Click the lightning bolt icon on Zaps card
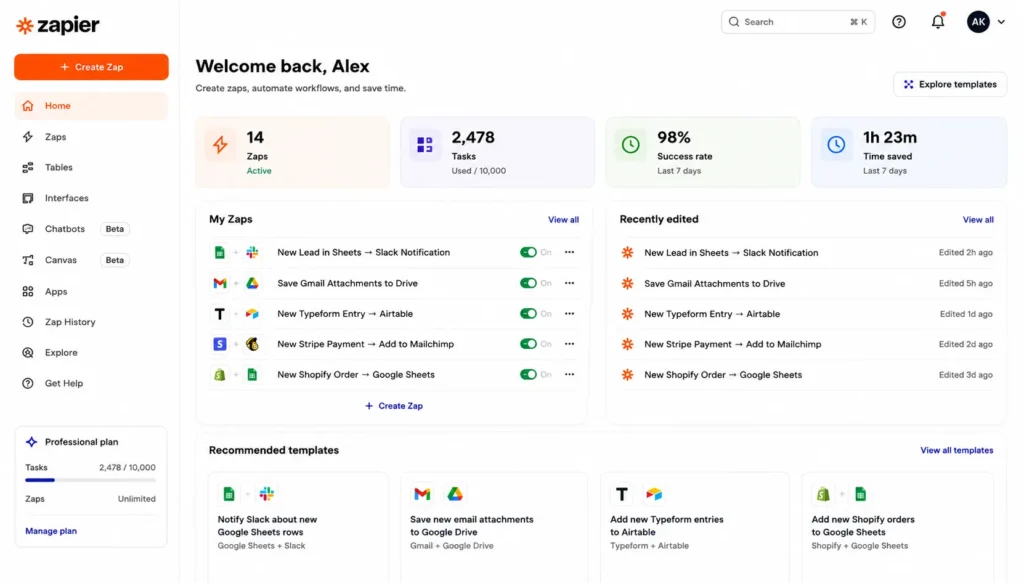1024x583 pixels. tap(220, 144)
